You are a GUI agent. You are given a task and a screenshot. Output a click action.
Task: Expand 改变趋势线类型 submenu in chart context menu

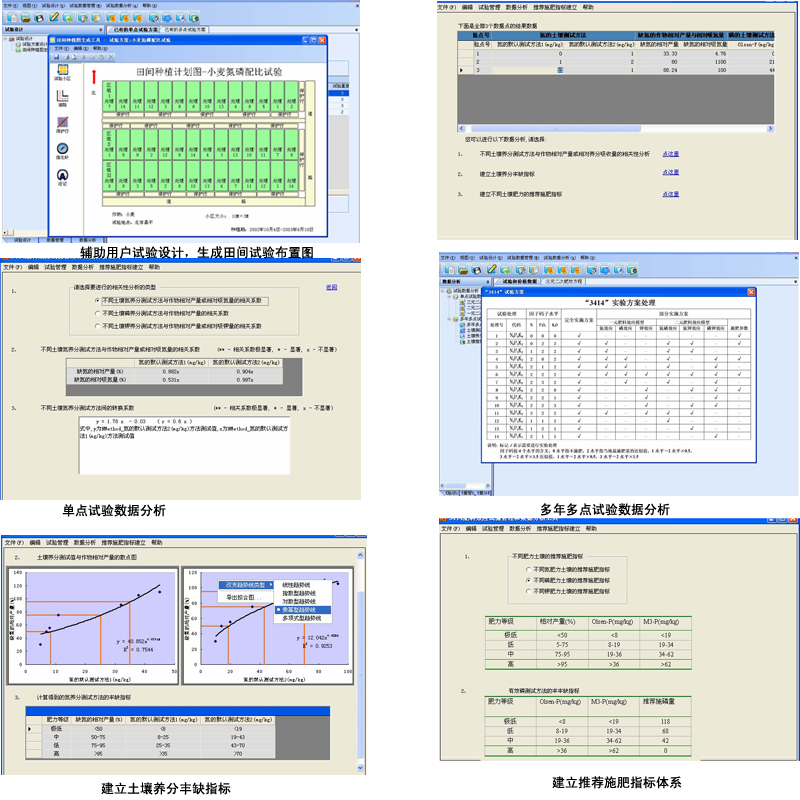coord(246,585)
